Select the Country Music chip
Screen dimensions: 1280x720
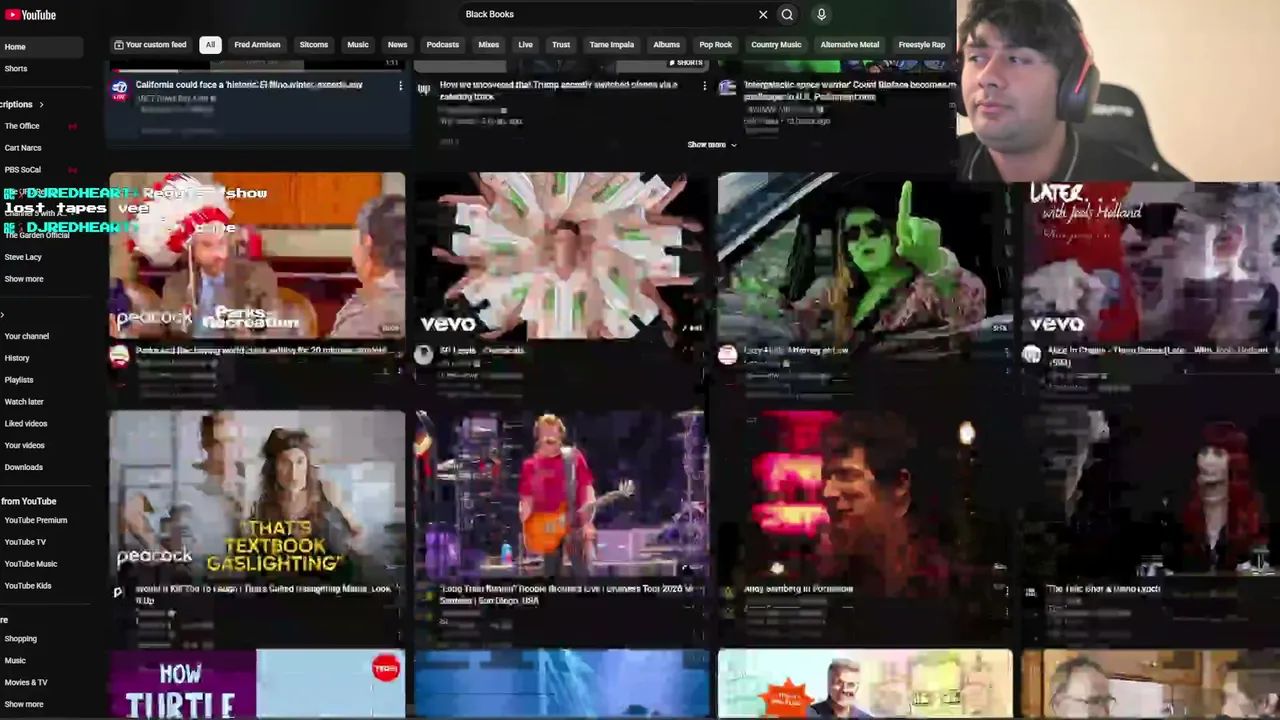pos(776,45)
